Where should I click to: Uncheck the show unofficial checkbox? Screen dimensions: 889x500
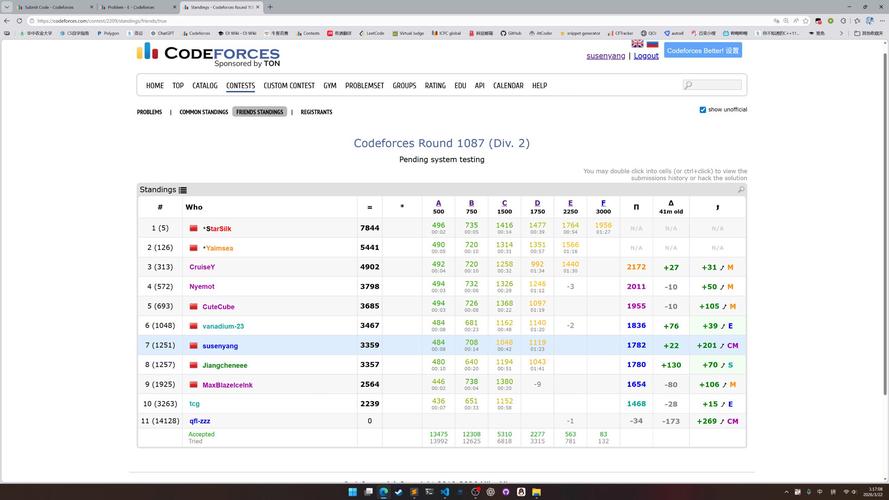click(x=703, y=110)
